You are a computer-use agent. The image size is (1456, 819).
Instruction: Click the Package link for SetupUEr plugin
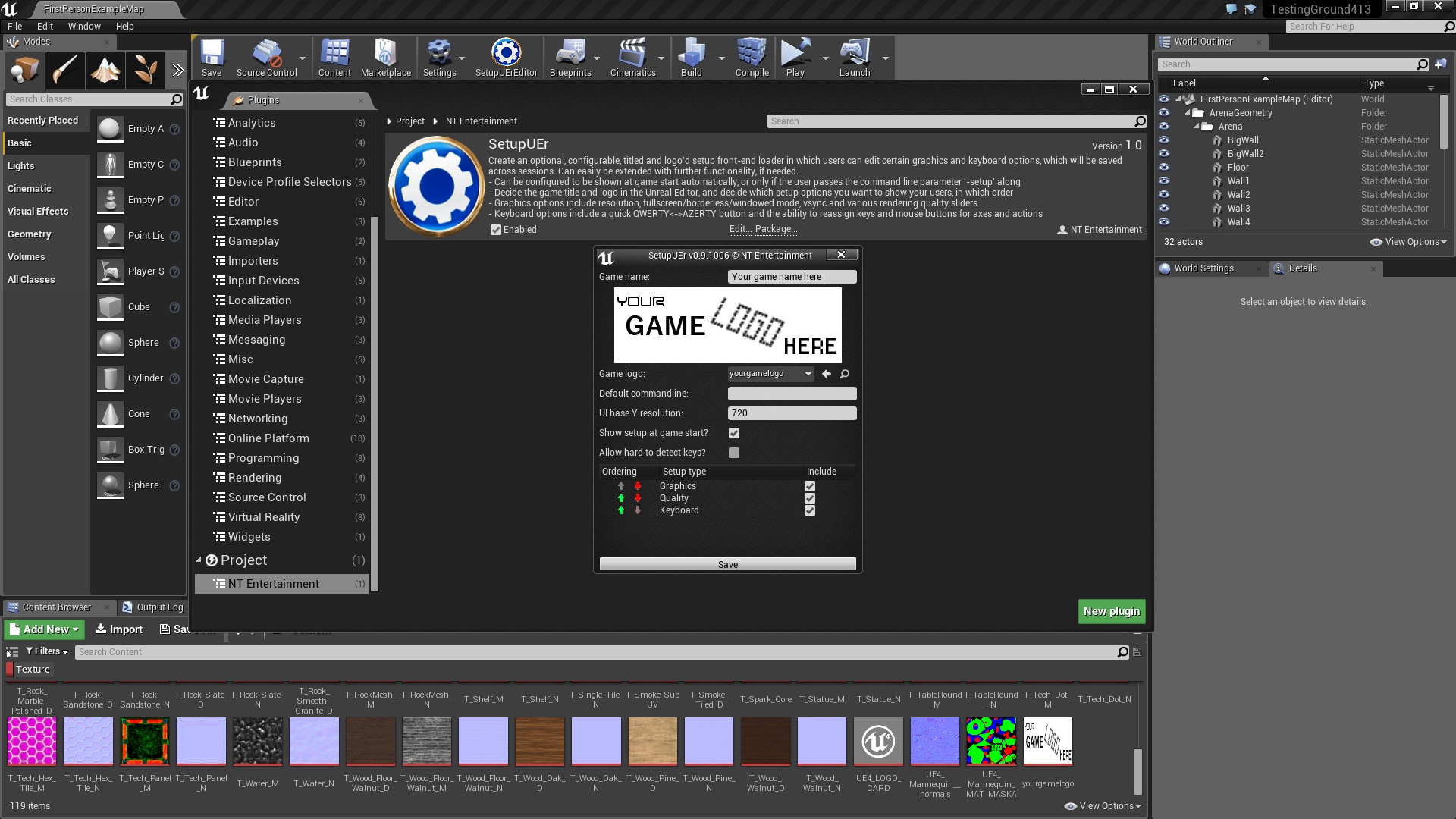click(776, 229)
